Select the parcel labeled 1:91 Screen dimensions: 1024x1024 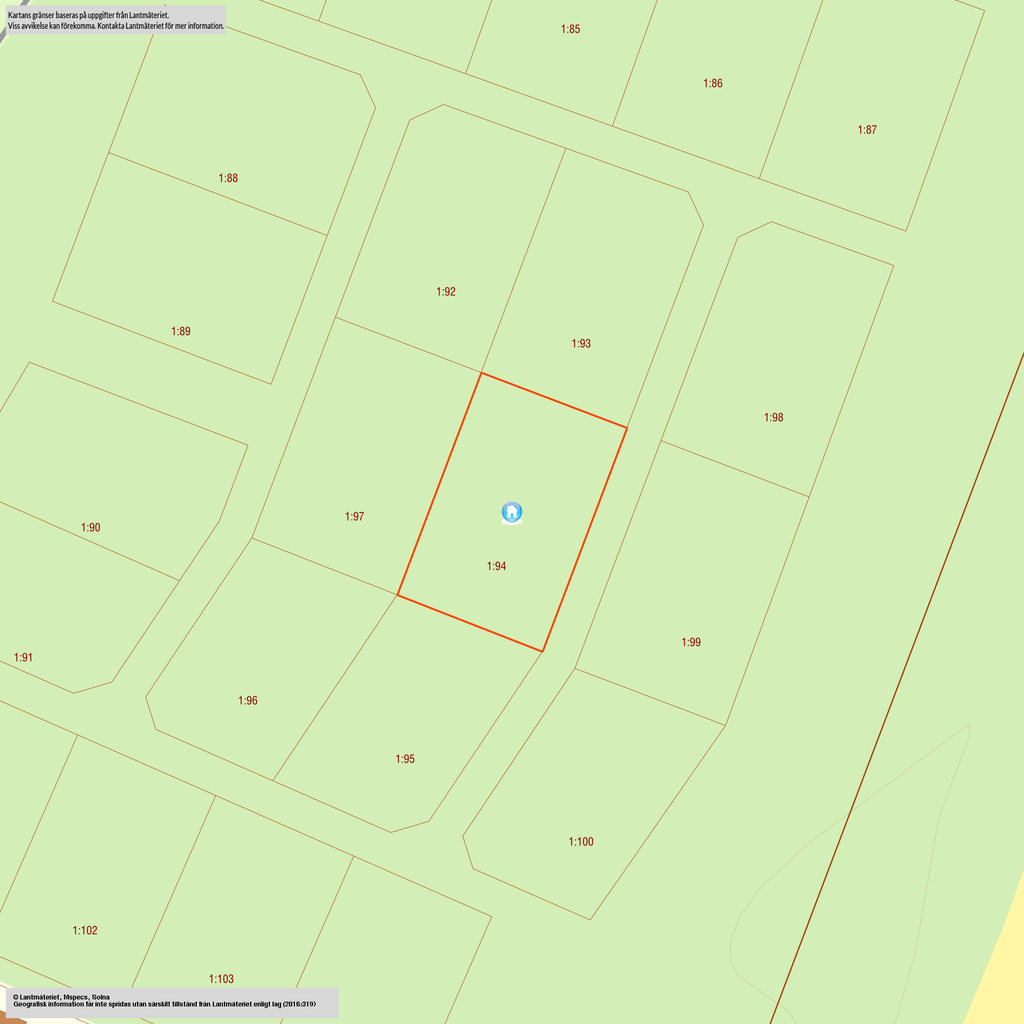click(24, 657)
